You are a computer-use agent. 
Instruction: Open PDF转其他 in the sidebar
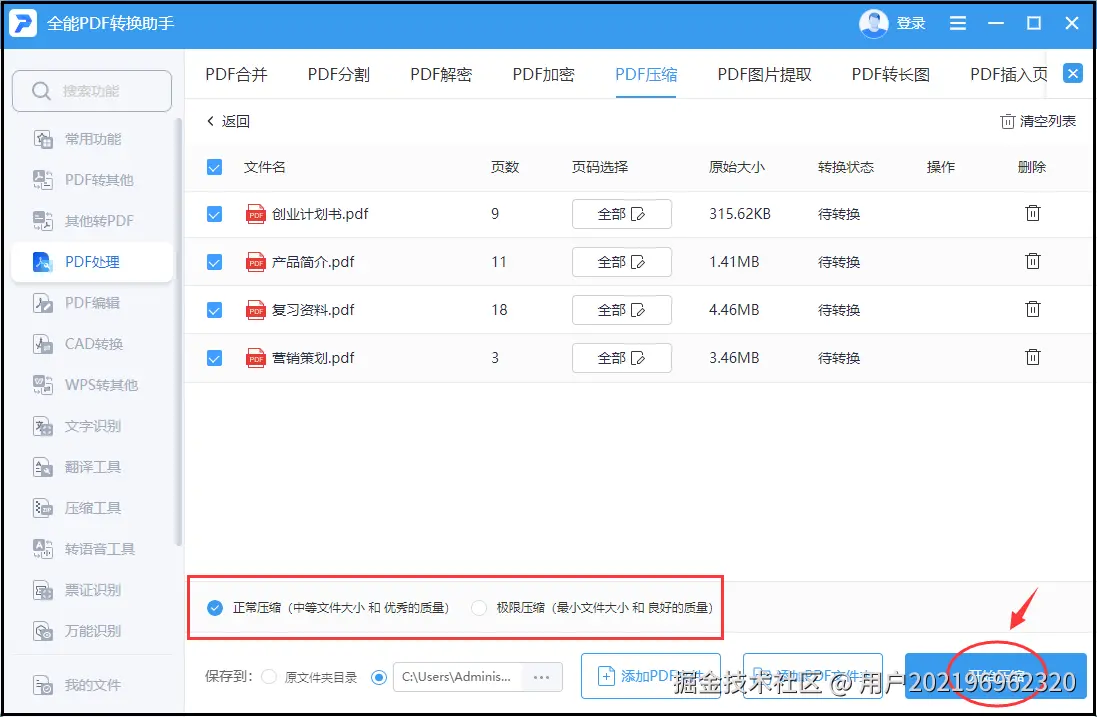[92, 180]
